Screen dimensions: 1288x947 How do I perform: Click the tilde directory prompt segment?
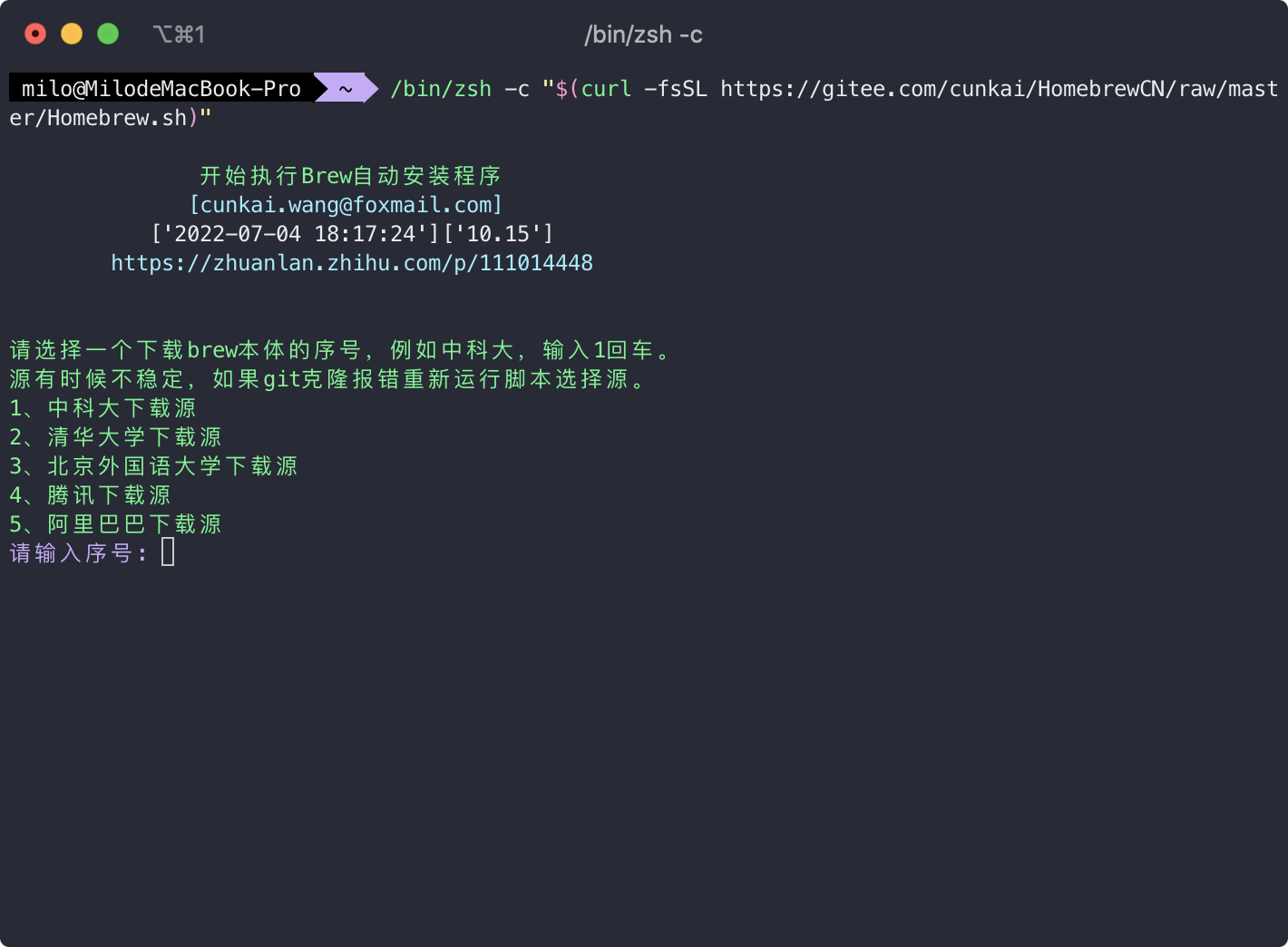pyautogui.click(x=346, y=89)
